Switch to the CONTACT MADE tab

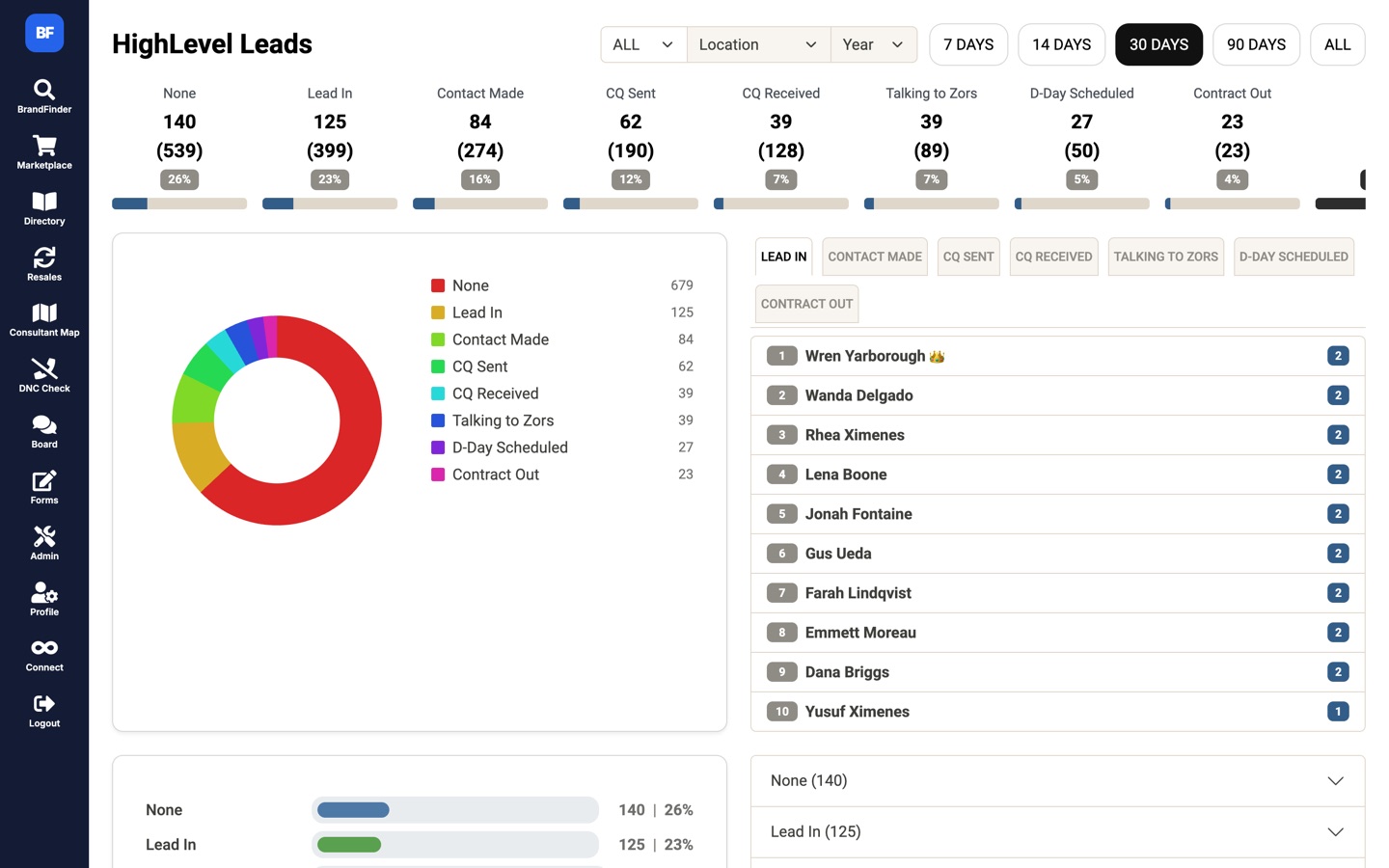click(x=875, y=257)
